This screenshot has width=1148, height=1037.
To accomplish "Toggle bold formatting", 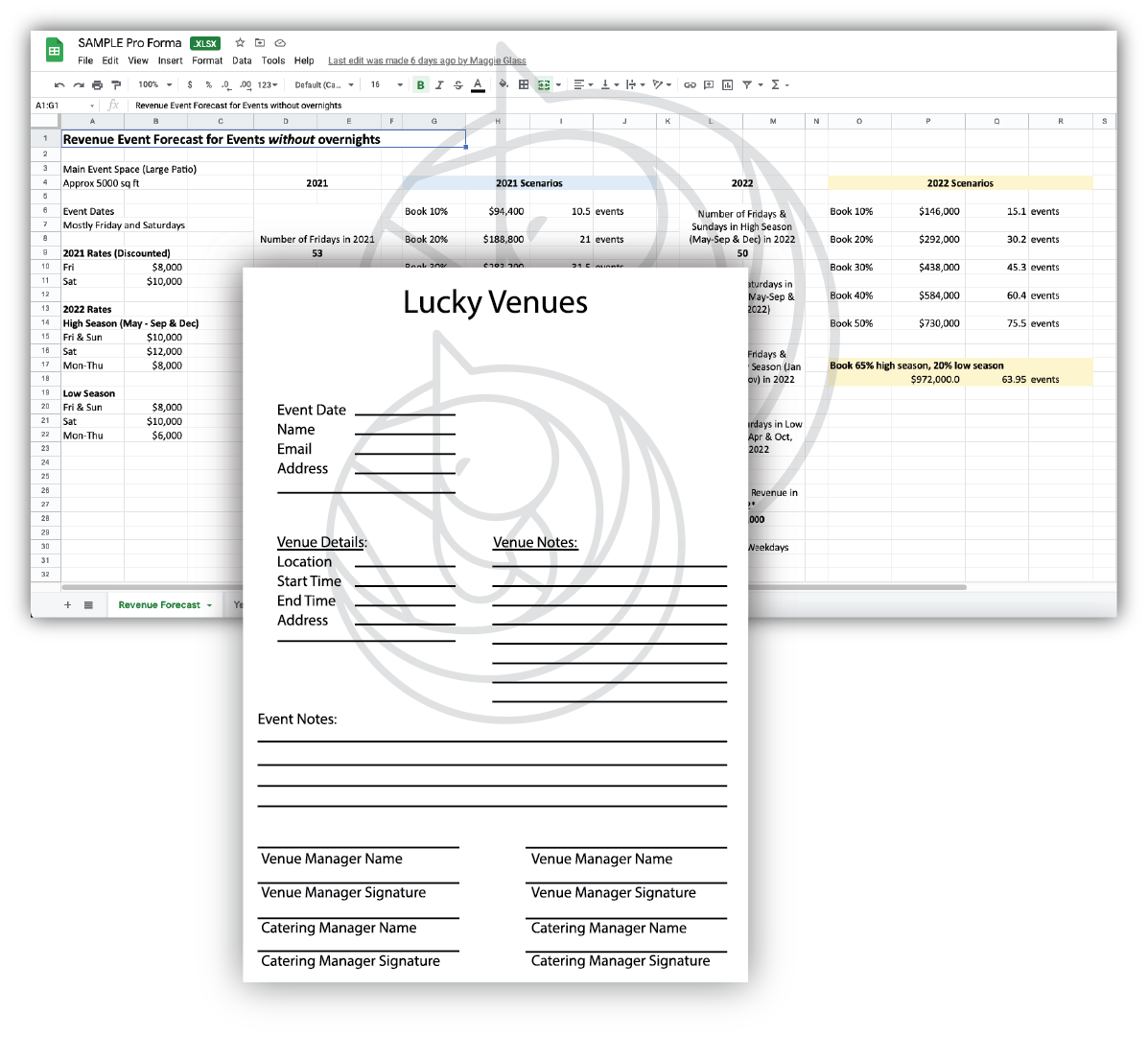I will pos(420,85).
